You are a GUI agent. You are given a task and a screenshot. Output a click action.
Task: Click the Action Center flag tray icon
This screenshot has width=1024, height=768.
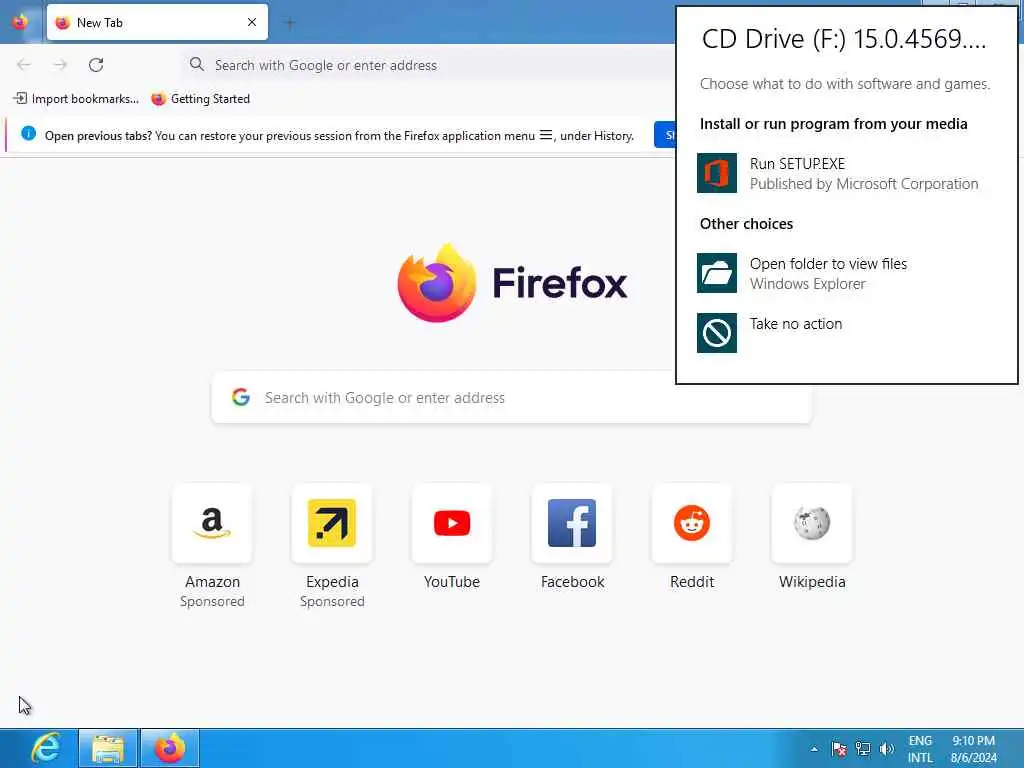click(839, 749)
